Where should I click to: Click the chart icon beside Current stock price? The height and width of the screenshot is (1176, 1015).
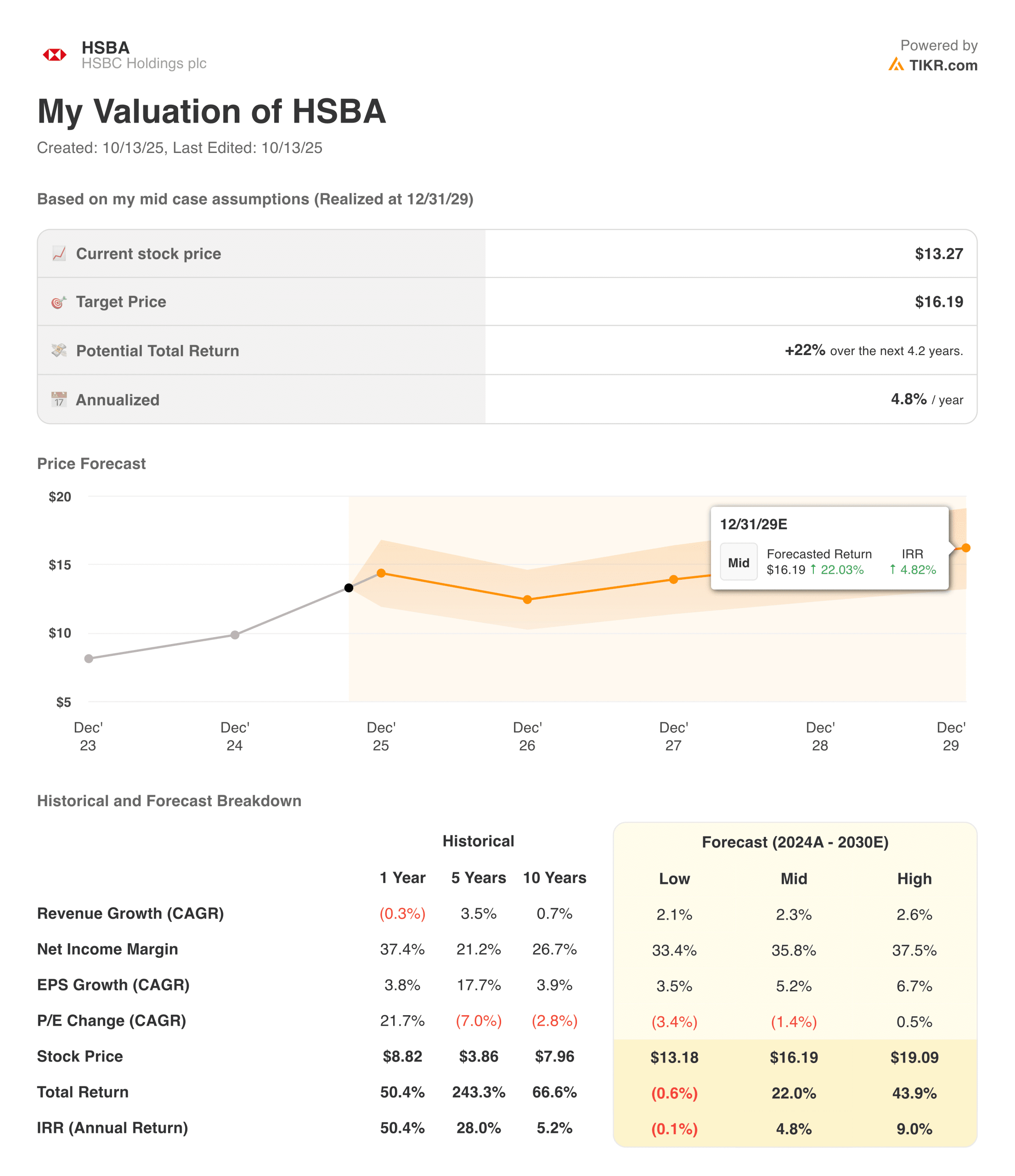(59, 254)
